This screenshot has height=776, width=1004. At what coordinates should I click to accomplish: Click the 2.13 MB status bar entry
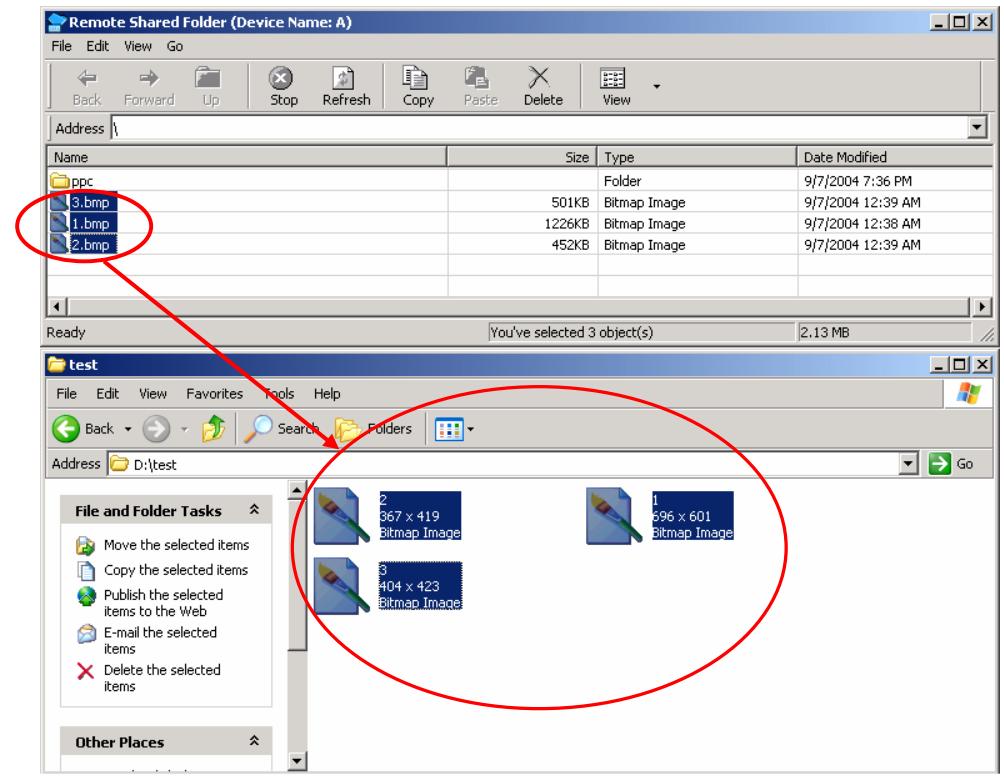click(x=884, y=332)
